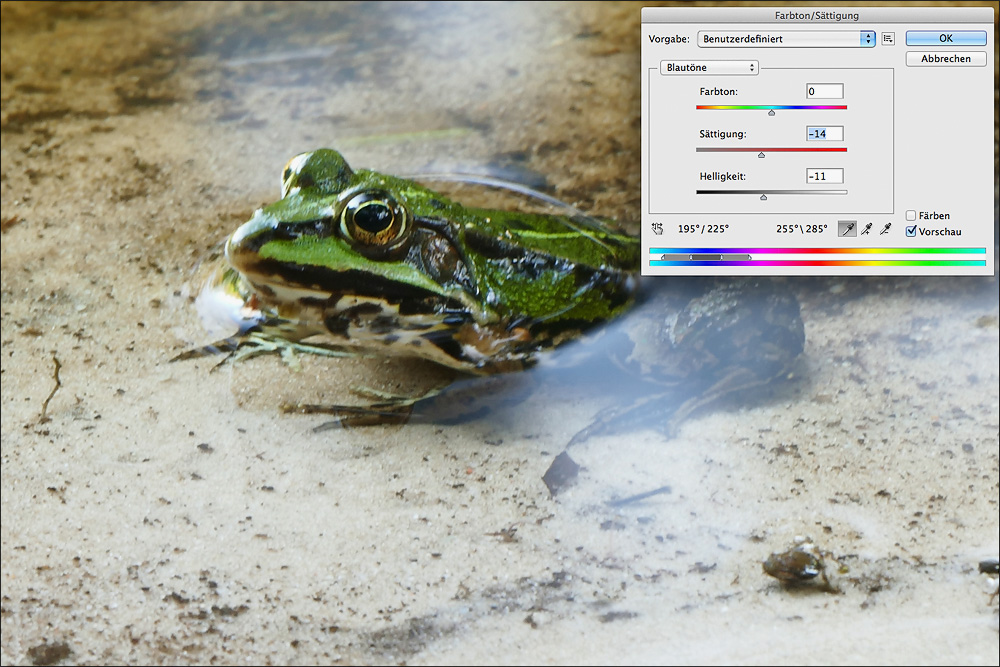Click the Farbton slider handle
Image resolution: width=1000 pixels, height=667 pixels.
[772, 113]
